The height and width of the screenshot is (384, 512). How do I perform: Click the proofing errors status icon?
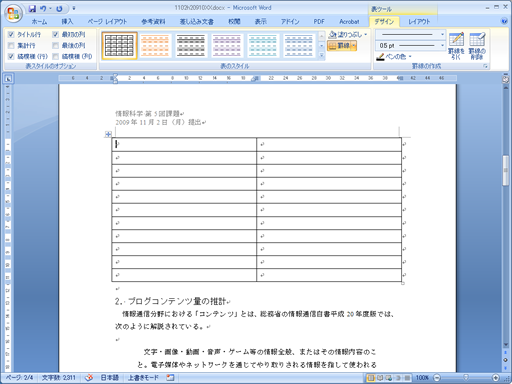click(x=89, y=378)
